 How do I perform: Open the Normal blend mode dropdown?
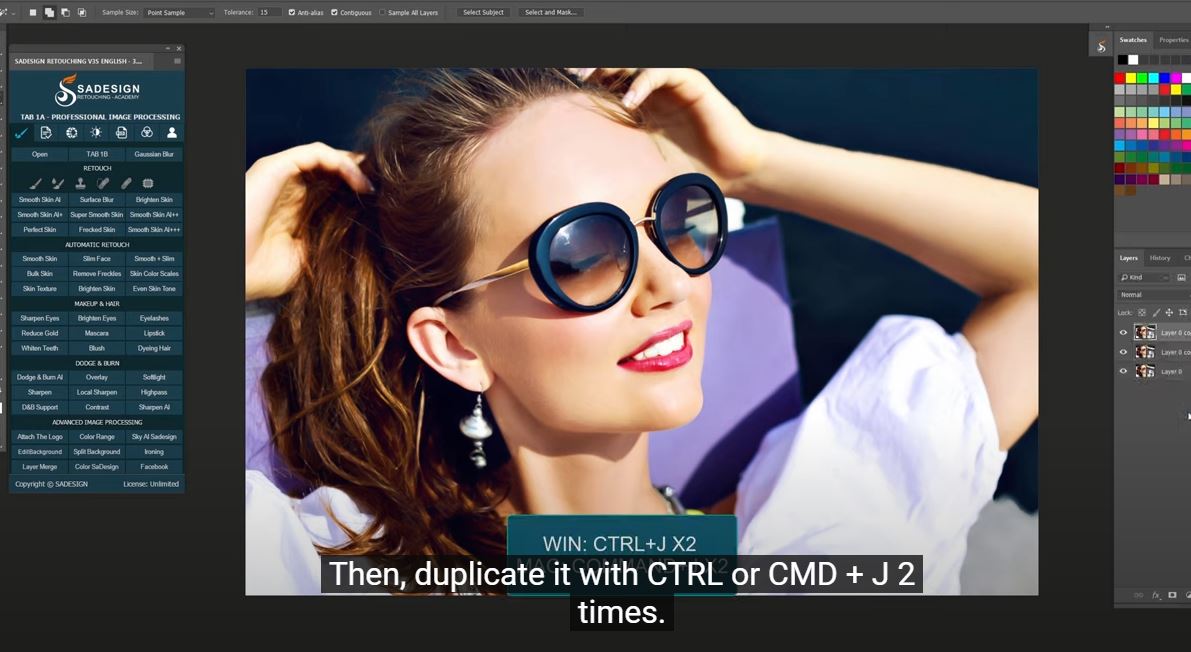click(x=1154, y=295)
